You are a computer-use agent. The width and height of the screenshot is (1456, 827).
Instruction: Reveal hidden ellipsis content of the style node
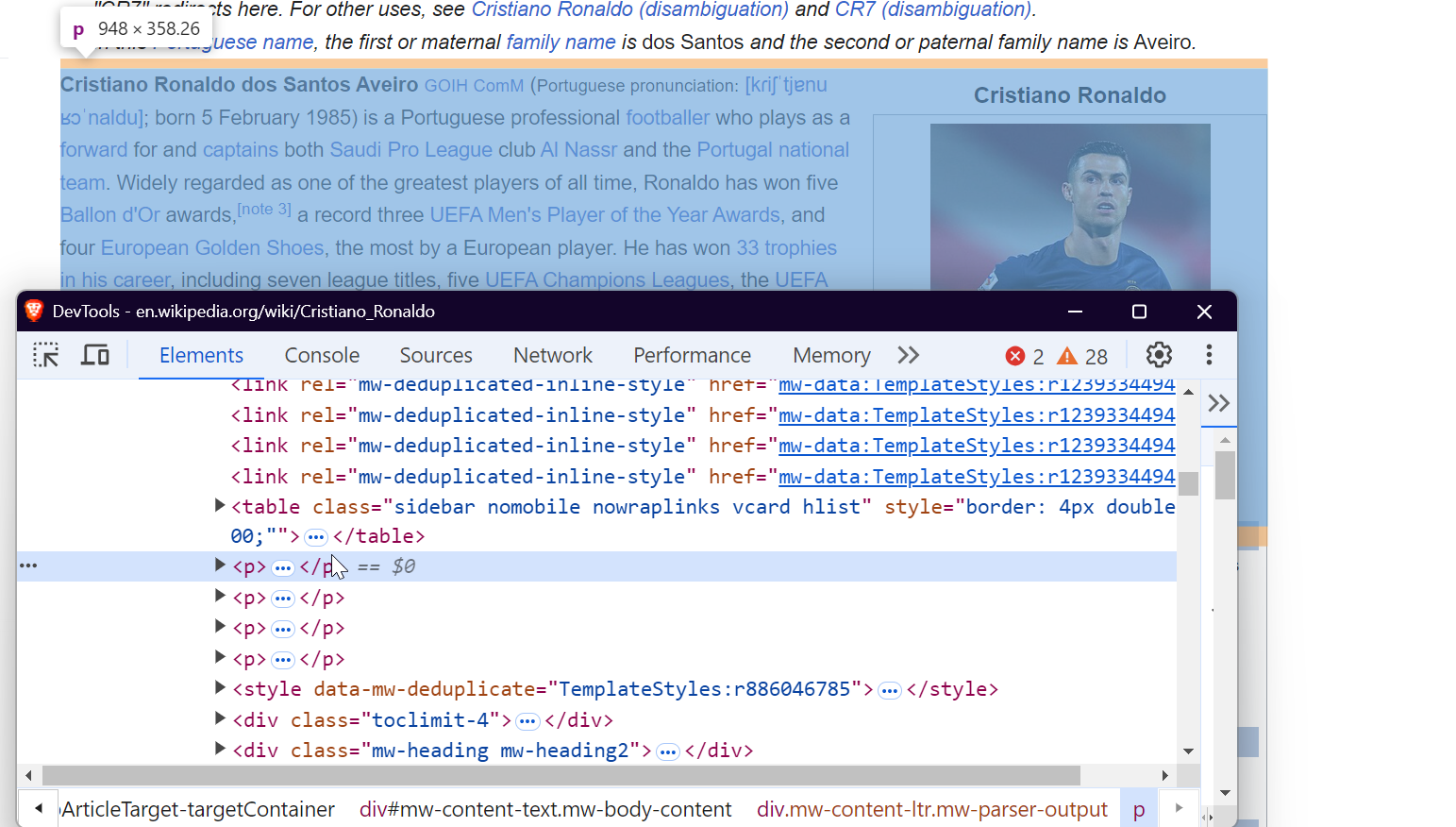(889, 690)
